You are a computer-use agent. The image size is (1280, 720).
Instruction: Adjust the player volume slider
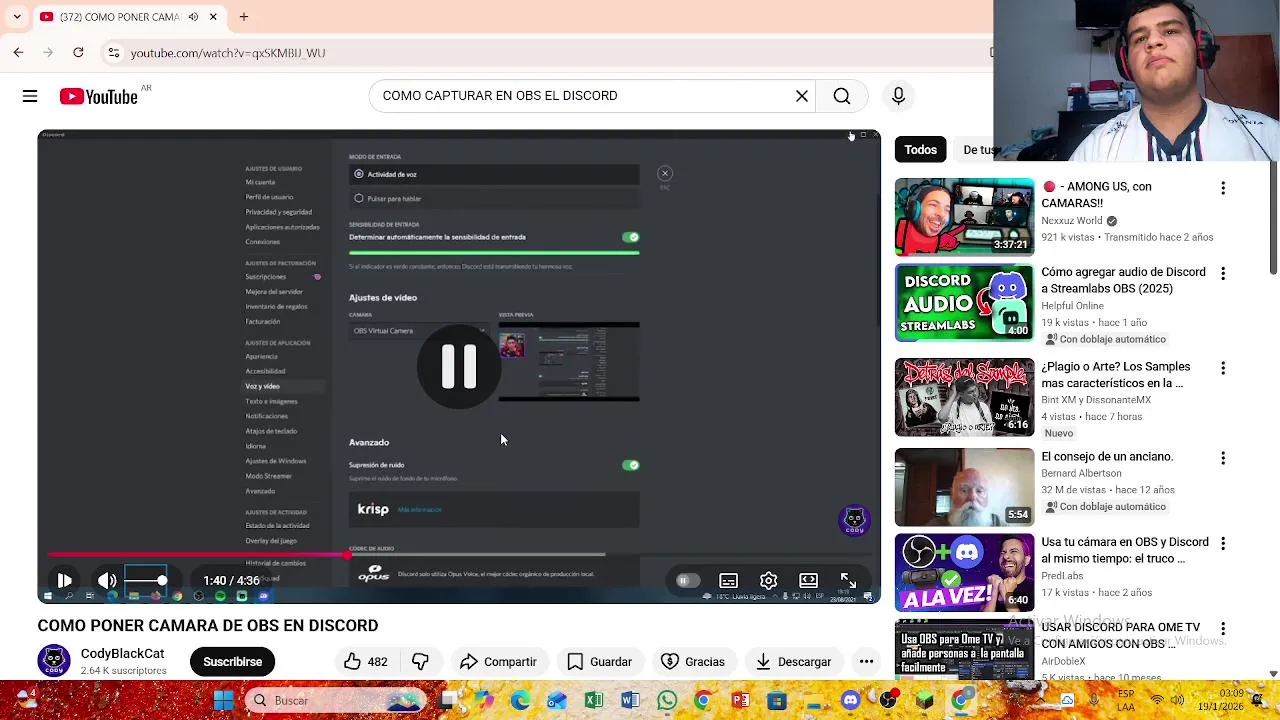[146, 580]
